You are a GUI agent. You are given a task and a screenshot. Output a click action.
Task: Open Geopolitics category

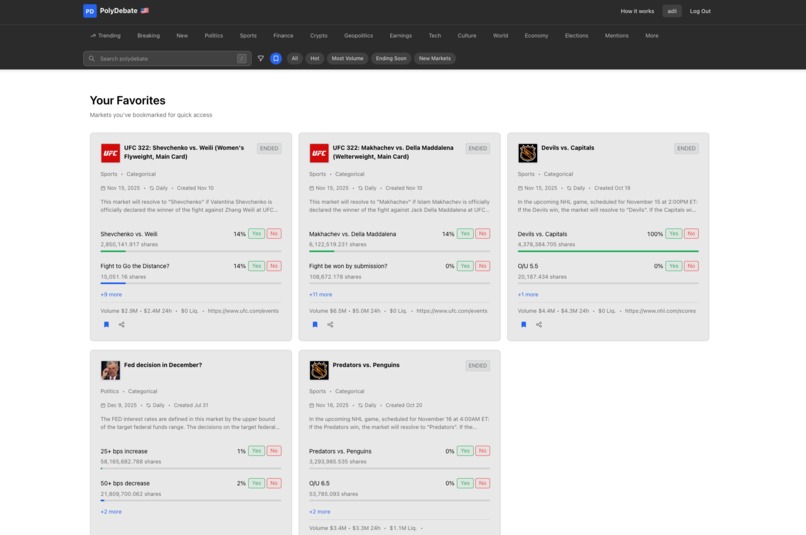point(359,35)
